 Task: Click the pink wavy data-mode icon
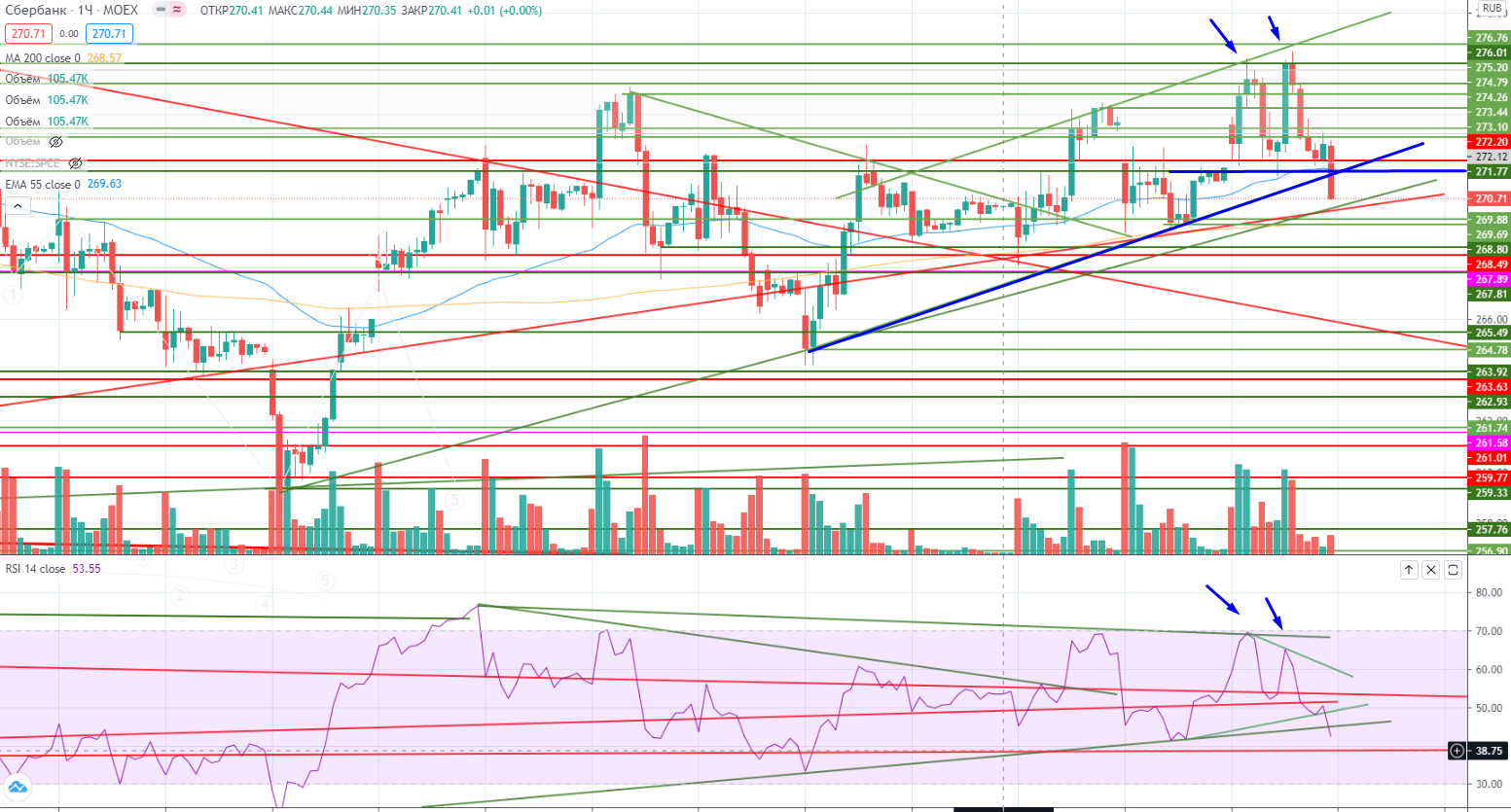pos(178,11)
